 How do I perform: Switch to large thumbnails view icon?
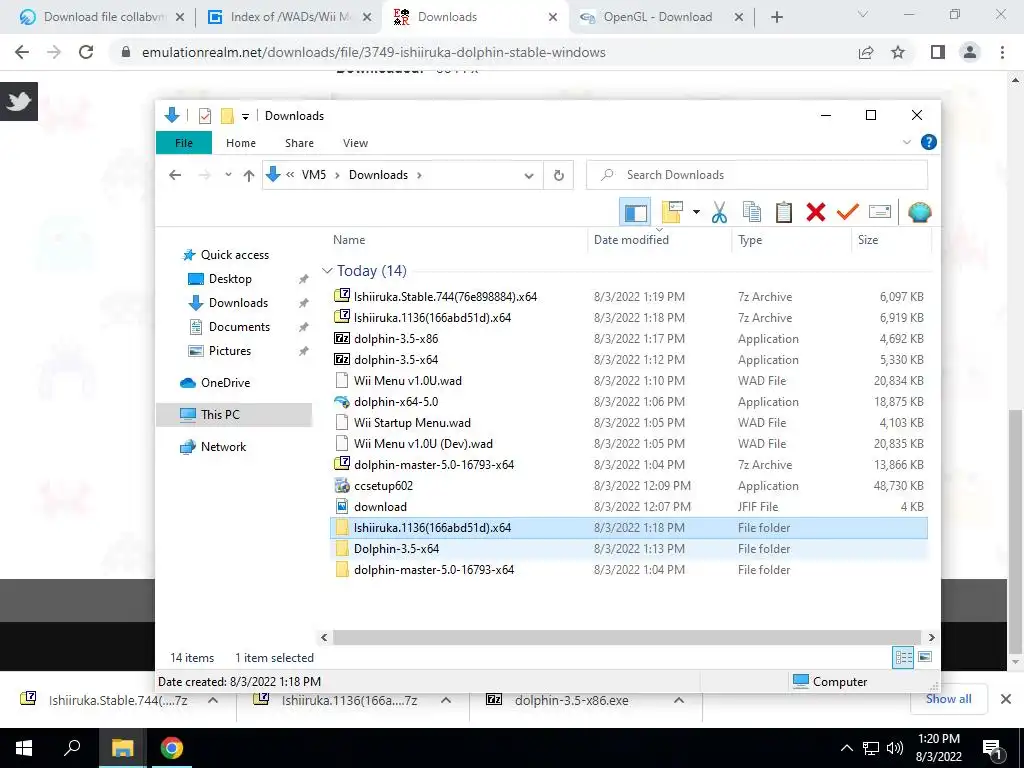tap(925, 657)
